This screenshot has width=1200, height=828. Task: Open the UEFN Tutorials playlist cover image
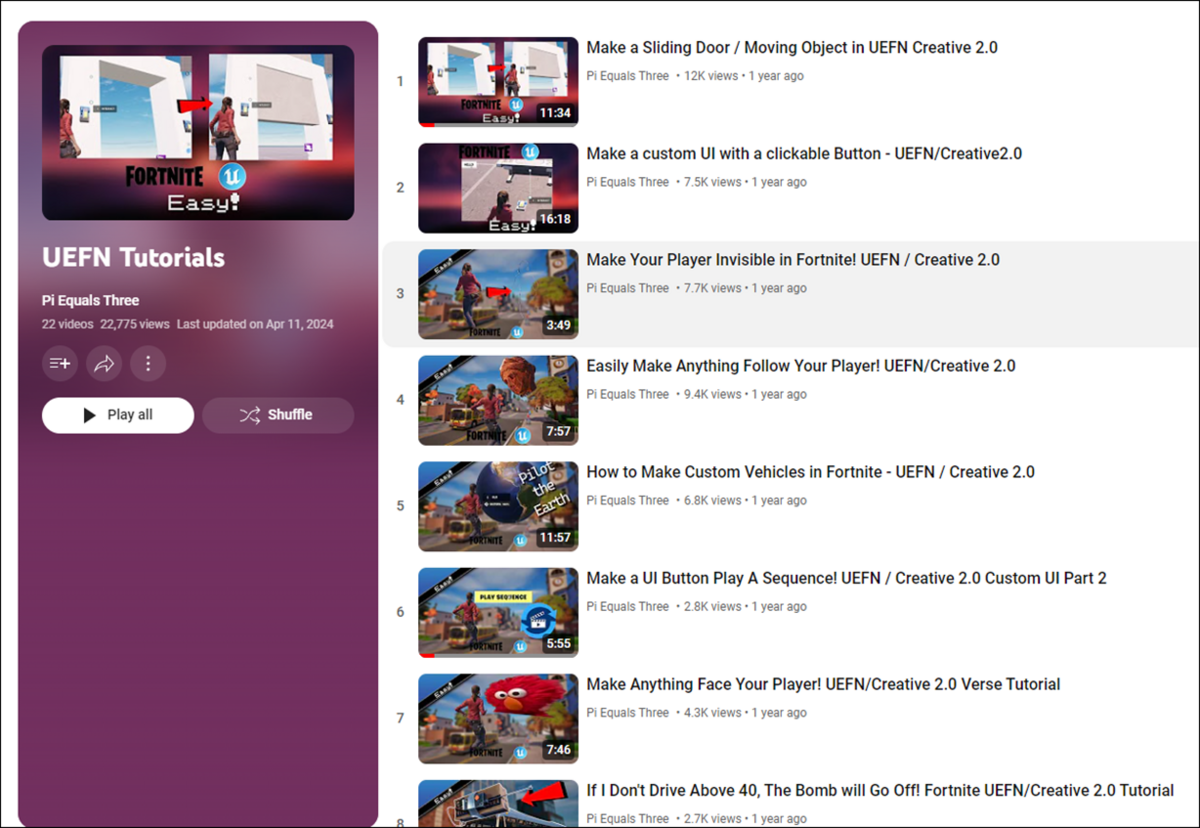point(198,132)
